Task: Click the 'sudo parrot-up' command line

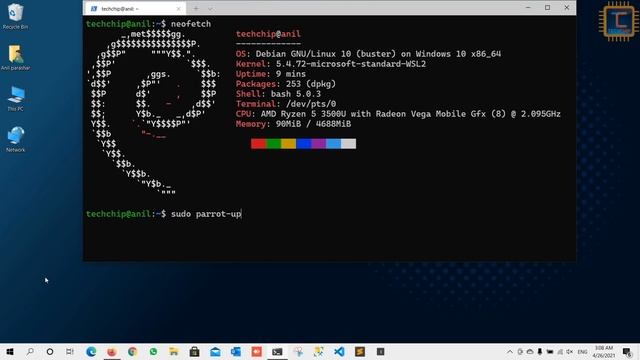Action: [x=206, y=214]
